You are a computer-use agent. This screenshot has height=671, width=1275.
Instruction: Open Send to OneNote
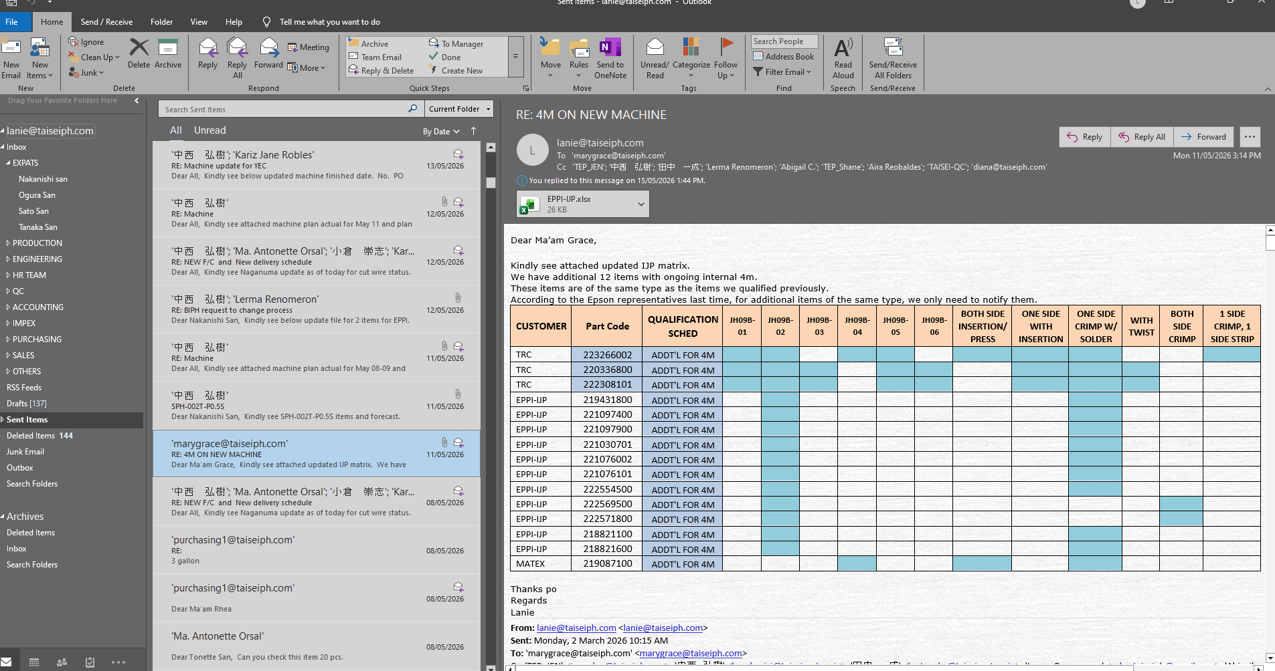[610, 58]
